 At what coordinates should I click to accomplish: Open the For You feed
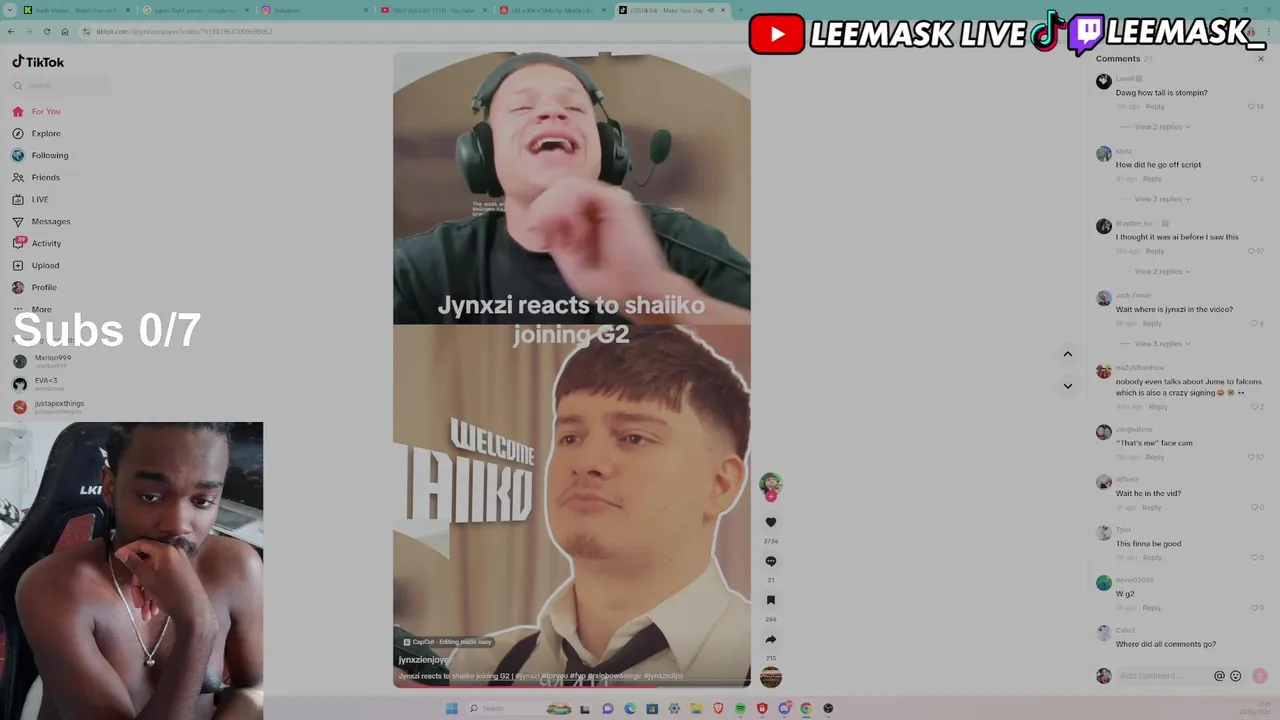point(37,111)
